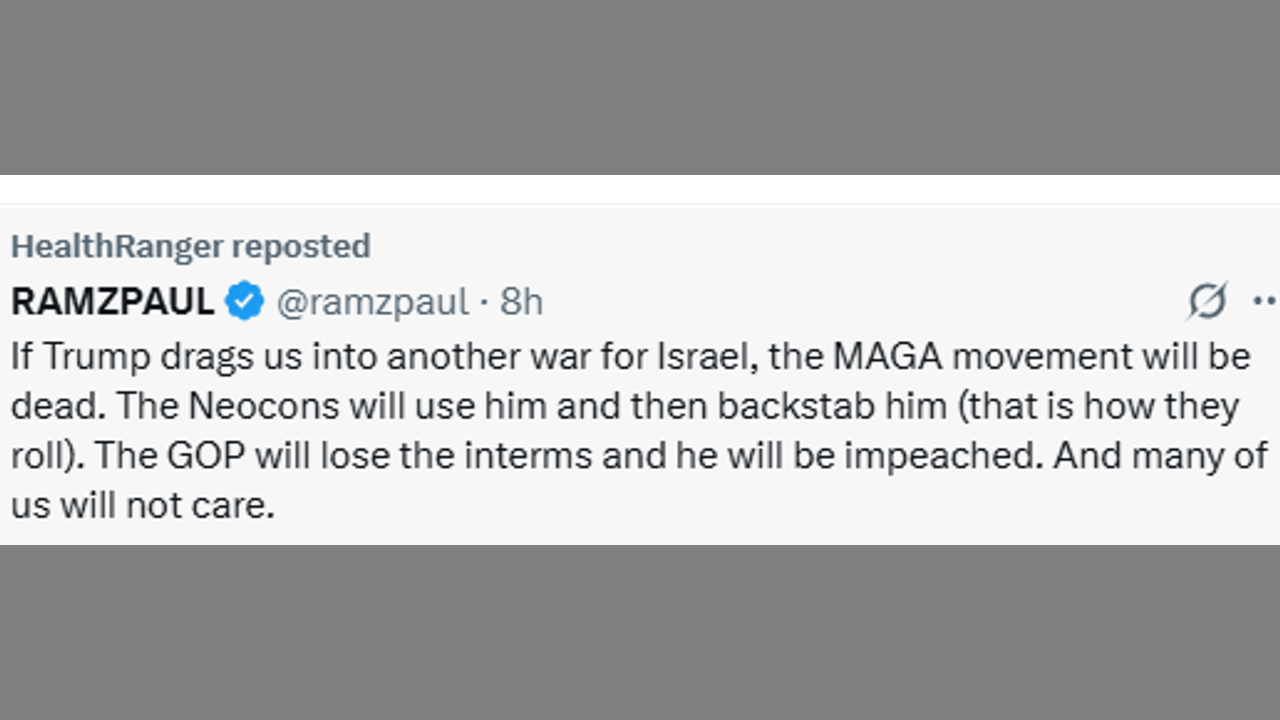Click the blue verified checkmark badge

click(x=244, y=301)
